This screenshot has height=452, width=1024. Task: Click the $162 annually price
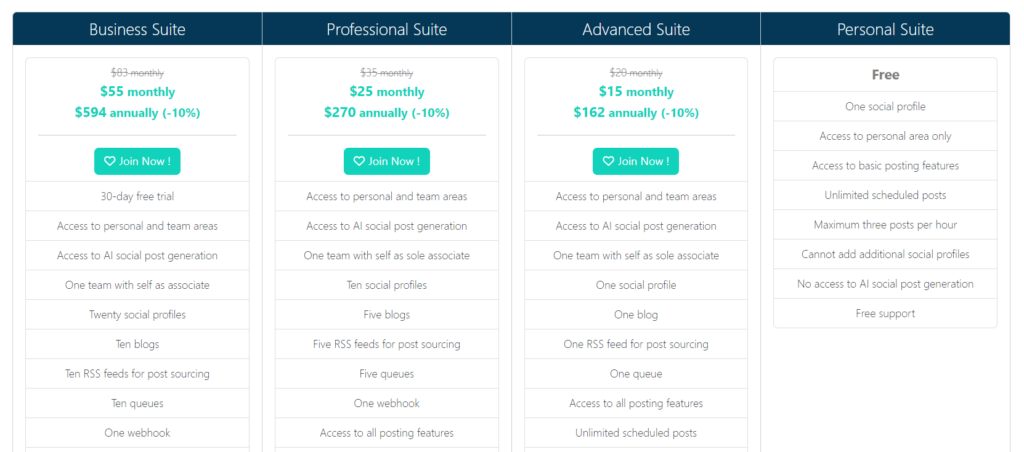pyautogui.click(x=636, y=113)
